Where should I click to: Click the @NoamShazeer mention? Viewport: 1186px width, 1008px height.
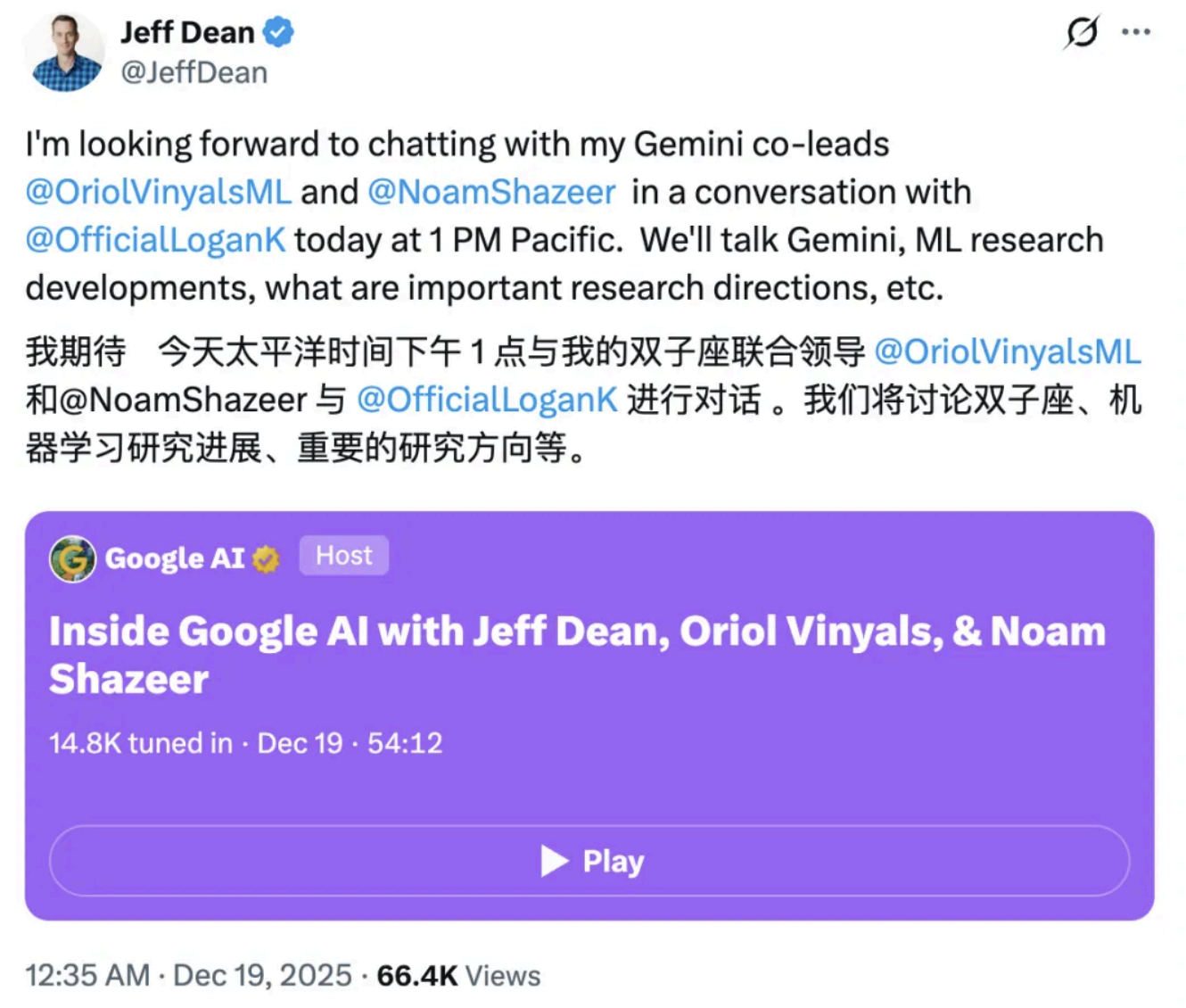tap(490, 191)
